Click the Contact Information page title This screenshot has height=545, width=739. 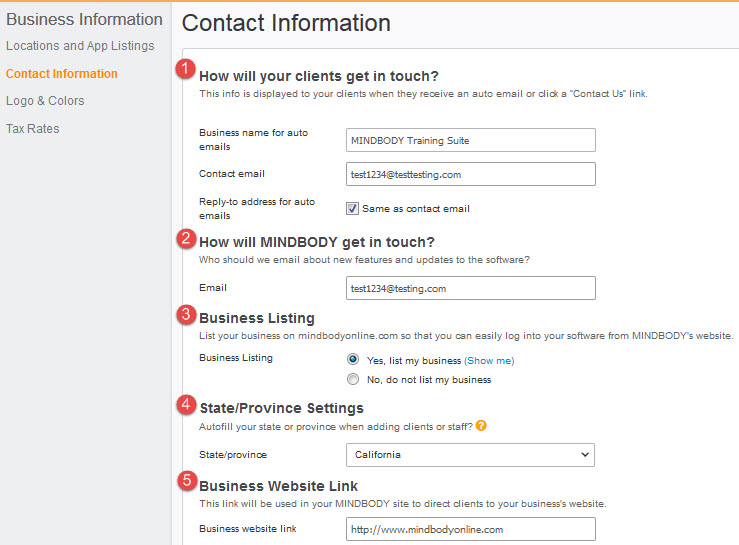point(286,23)
